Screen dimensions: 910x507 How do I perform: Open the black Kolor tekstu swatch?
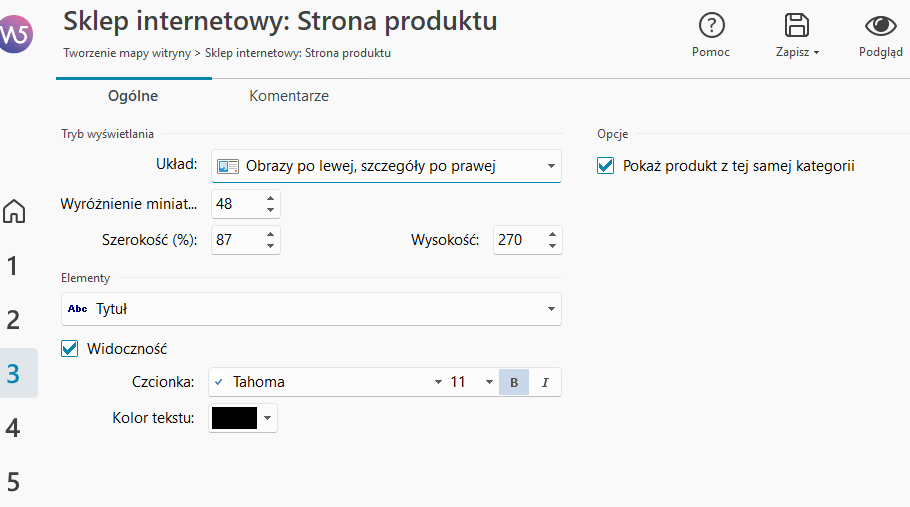[x=235, y=418]
